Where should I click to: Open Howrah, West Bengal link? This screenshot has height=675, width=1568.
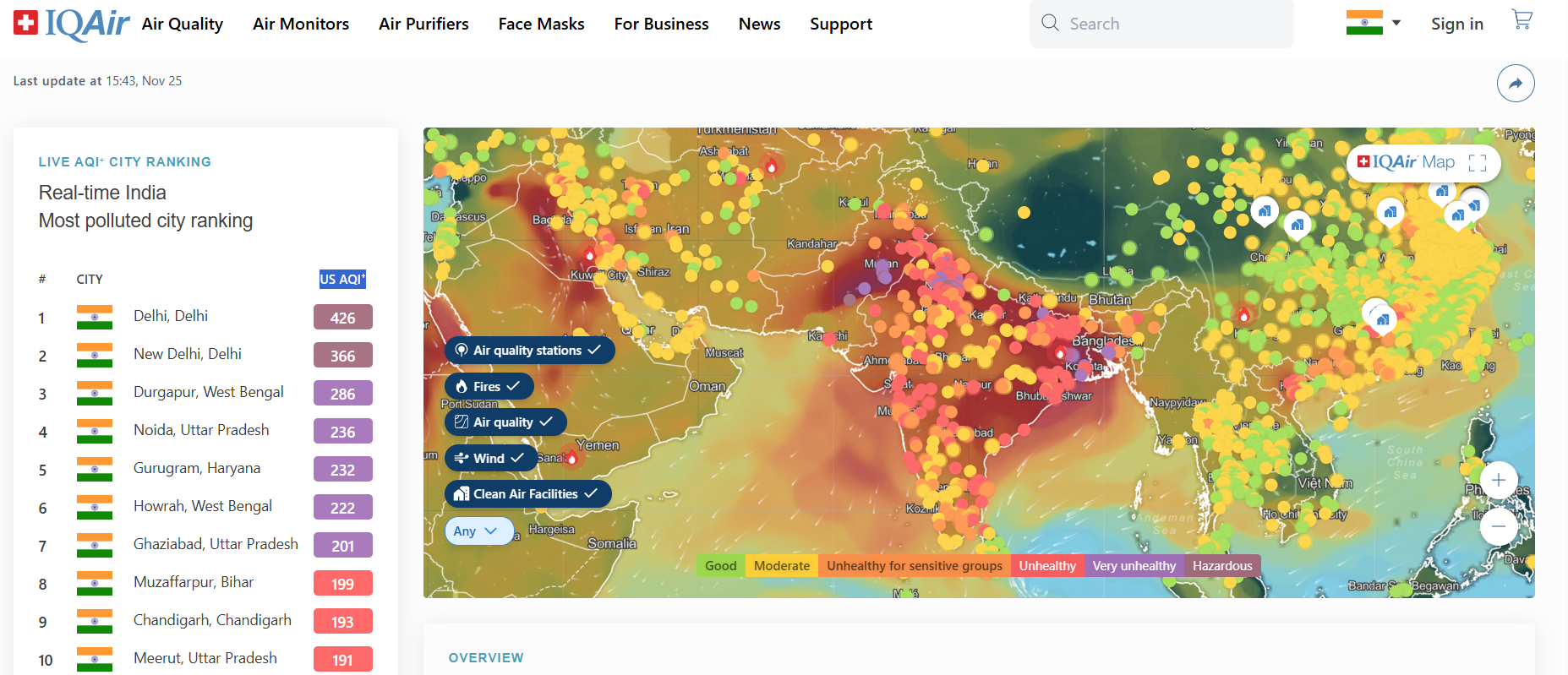[203, 506]
